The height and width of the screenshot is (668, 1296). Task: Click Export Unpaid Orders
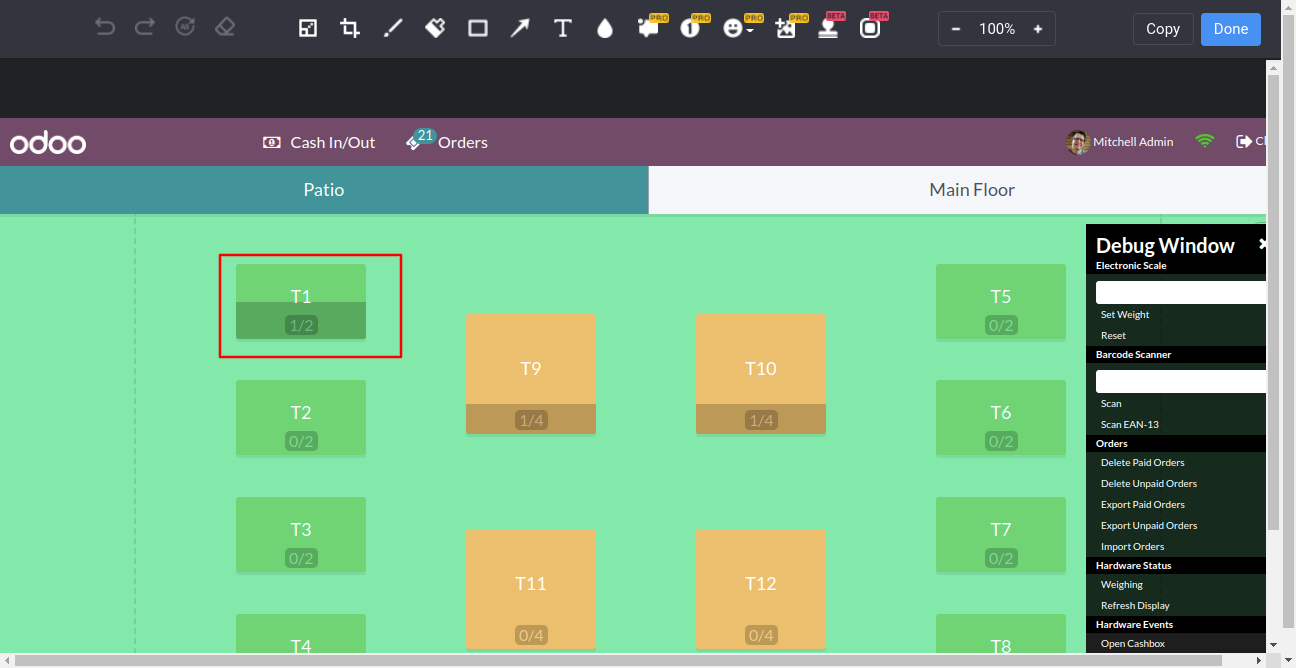pyautogui.click(x=1149, y=526)
